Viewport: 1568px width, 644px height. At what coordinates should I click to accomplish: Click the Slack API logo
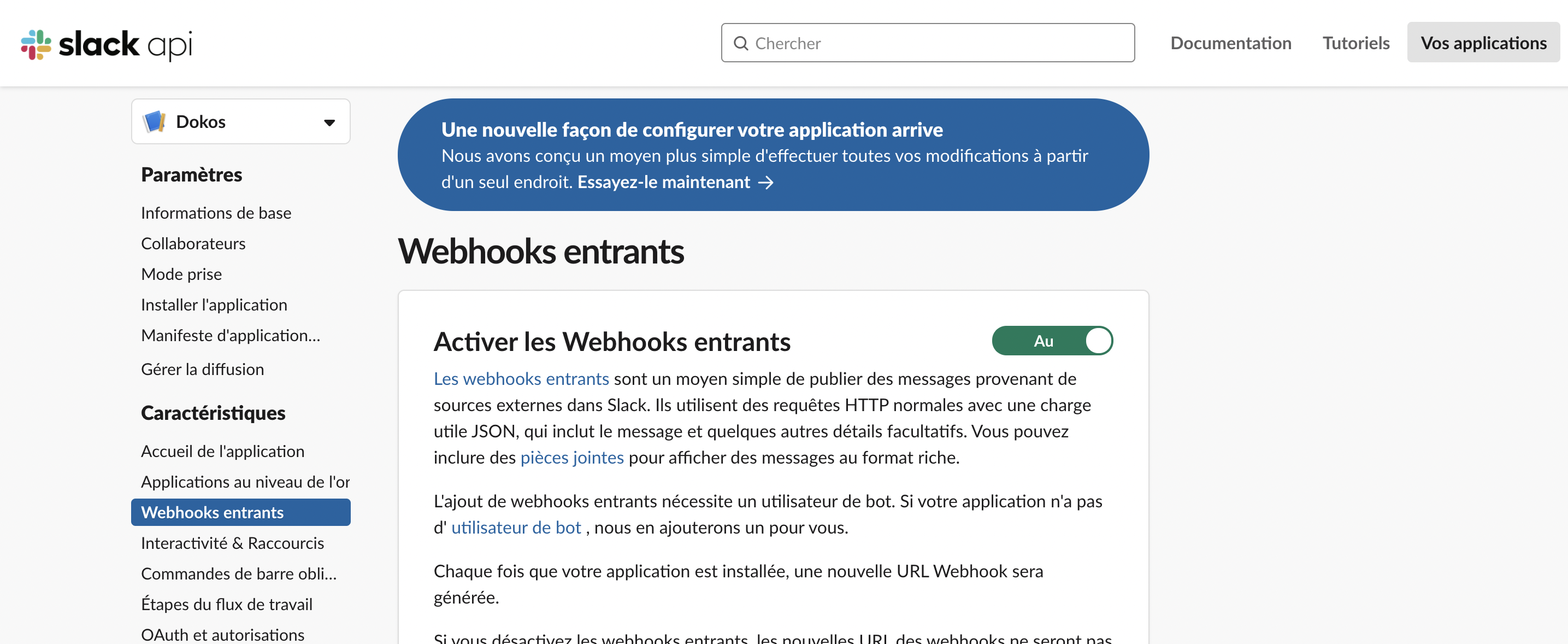click(x=107, y=43)
